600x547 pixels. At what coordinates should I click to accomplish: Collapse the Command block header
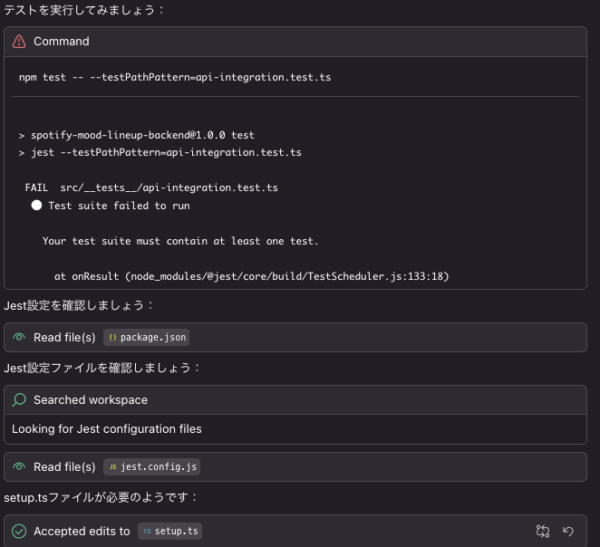tap(295, 41)
